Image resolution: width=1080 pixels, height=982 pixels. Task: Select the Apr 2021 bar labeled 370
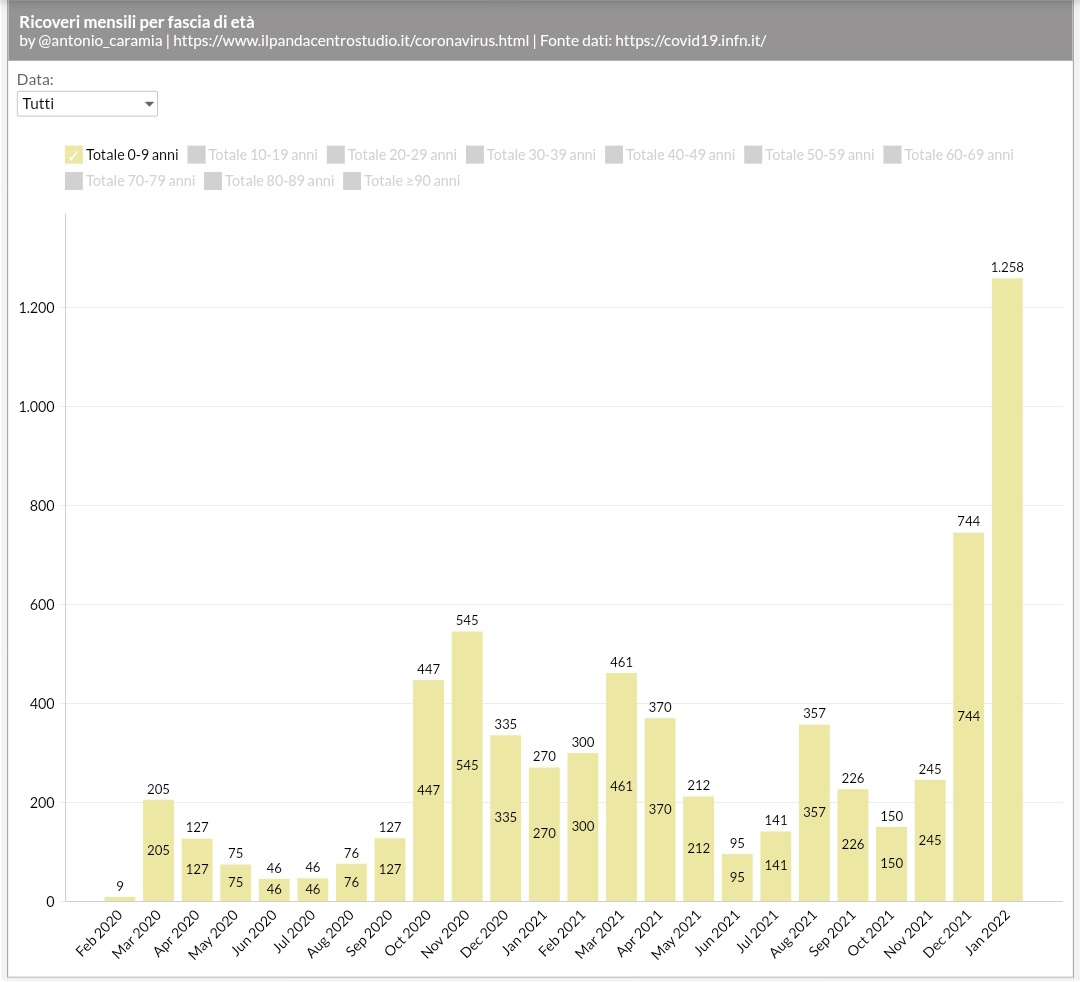click(660, 810)
